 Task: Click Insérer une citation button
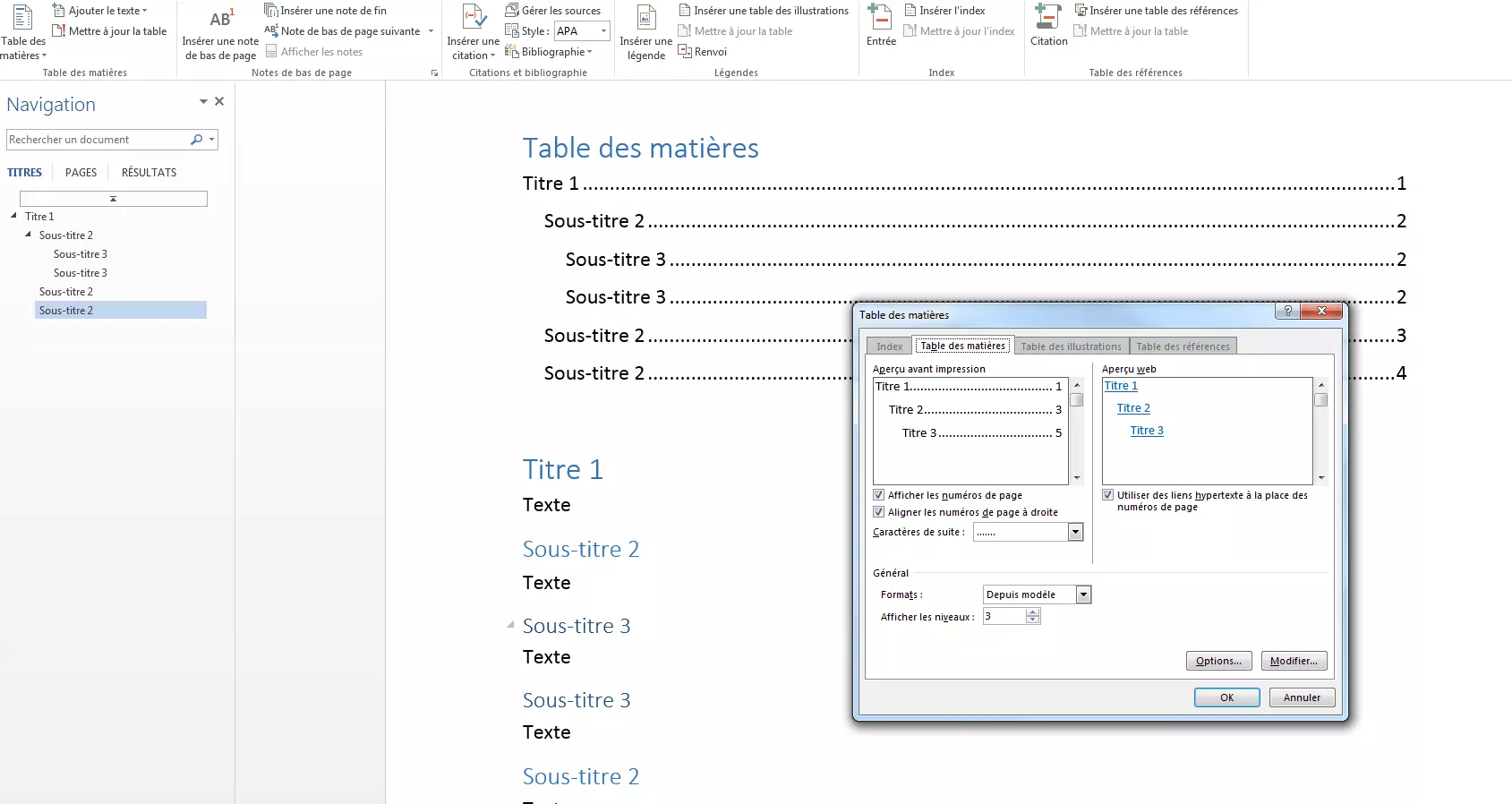(473, 33)
